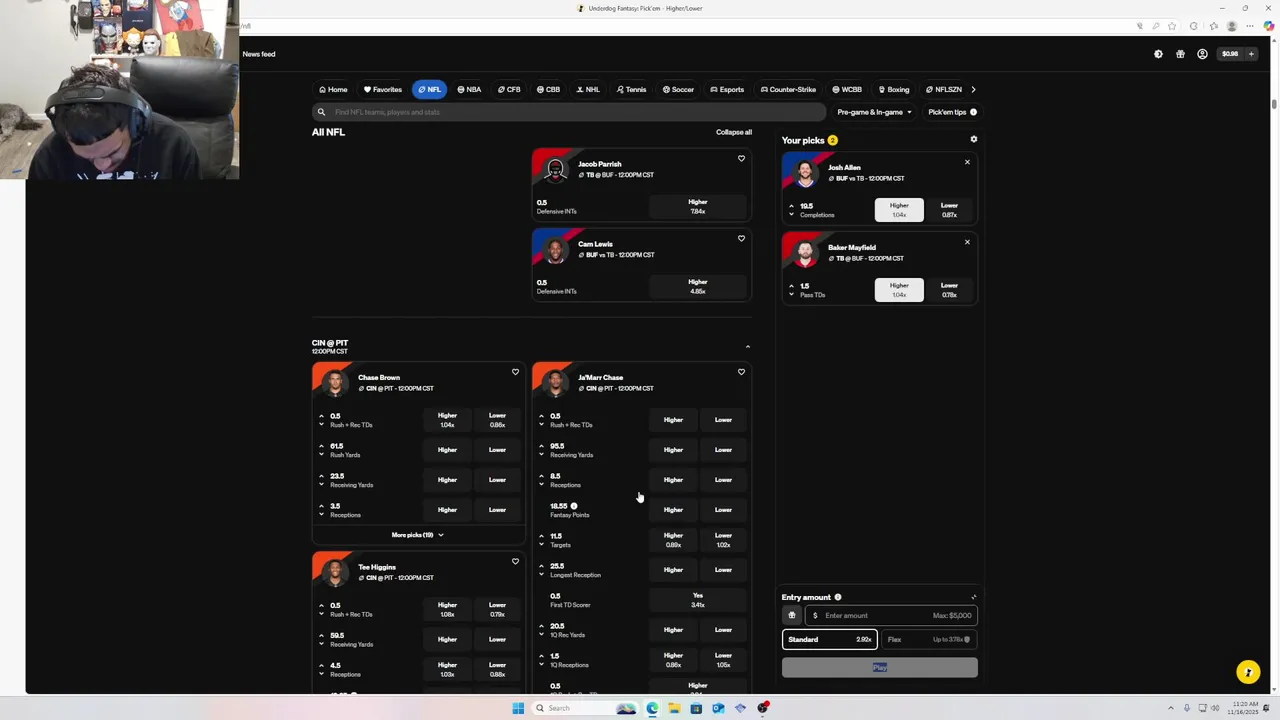Click the Find NFL teams search box
Image resolution: width=1280 pixels, height=720 pixels.
[569, 112]
